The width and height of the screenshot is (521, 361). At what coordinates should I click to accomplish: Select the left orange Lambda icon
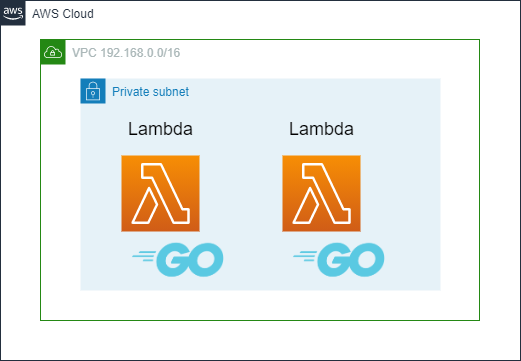[x=160, y=193]
